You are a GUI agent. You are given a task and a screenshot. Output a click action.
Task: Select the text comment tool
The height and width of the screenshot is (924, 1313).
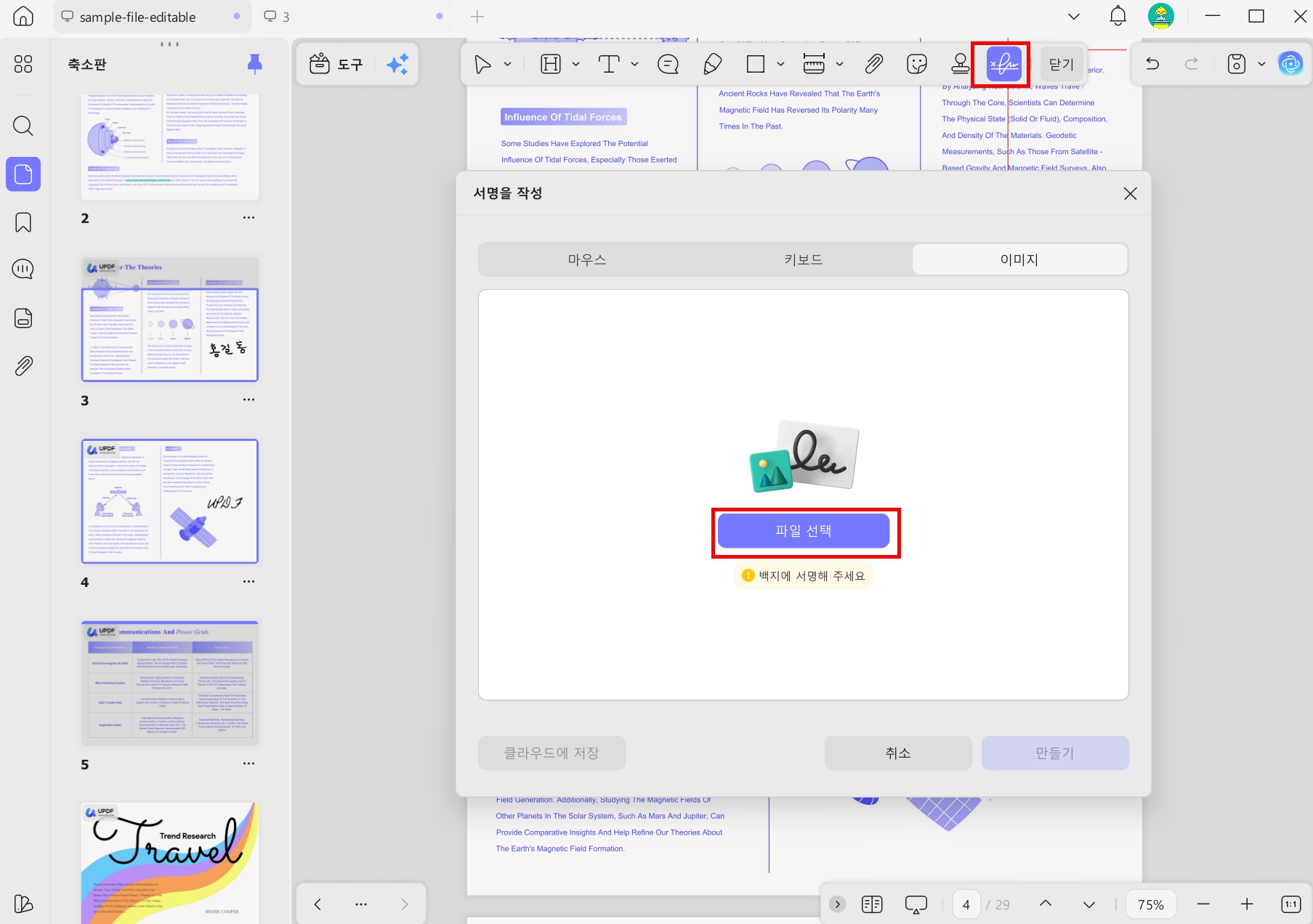[x=609, y=64]
